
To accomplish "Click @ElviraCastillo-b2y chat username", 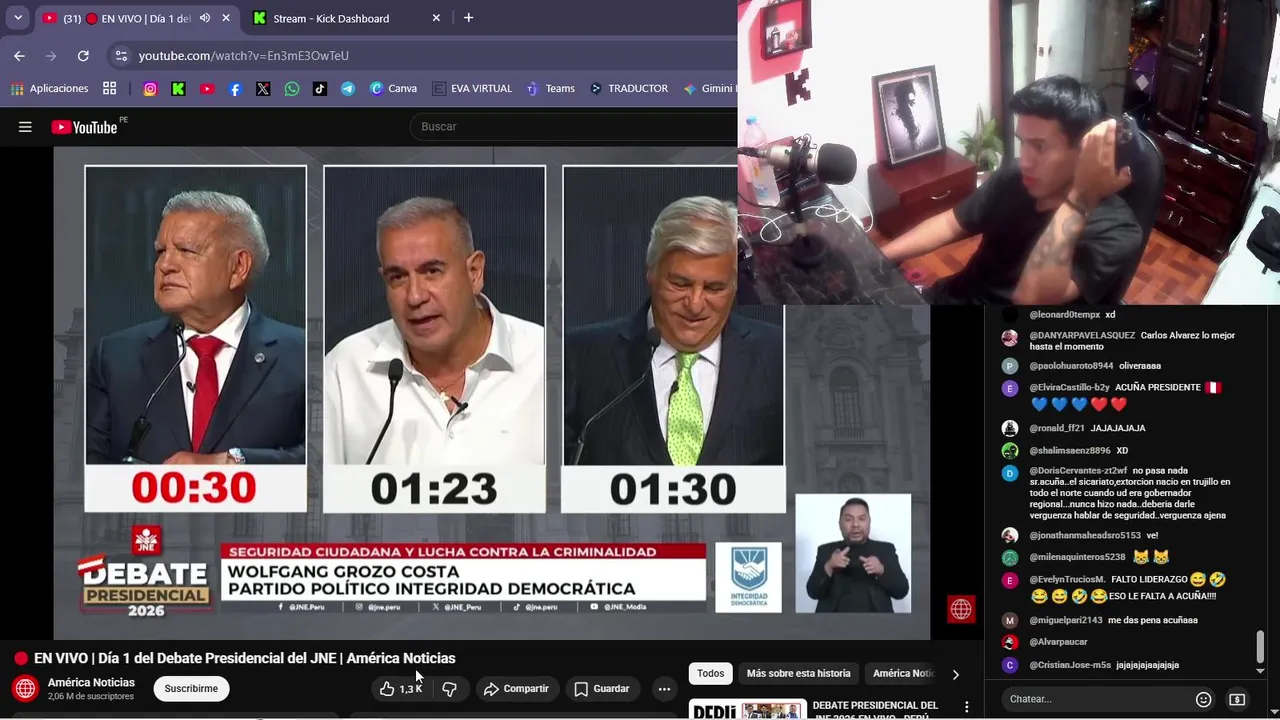I will click(1069, 387).
